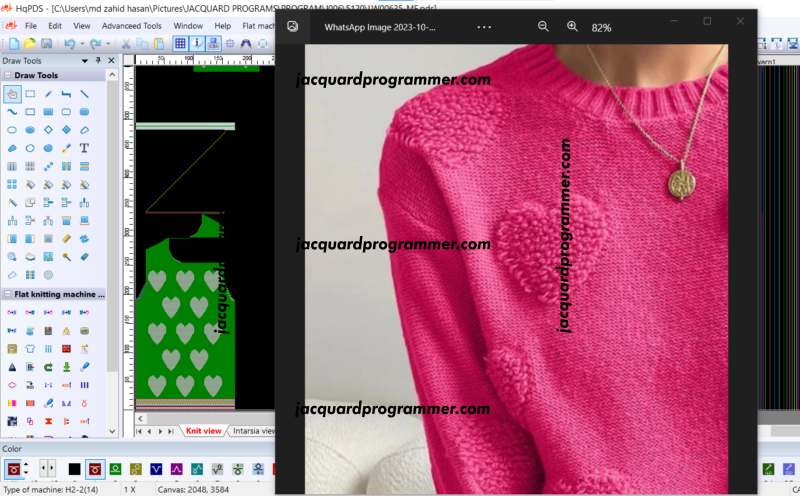Click the zoom out magnifier in photo viewer
This screenshot has width=800, height=496.
[x=543, y=27]
